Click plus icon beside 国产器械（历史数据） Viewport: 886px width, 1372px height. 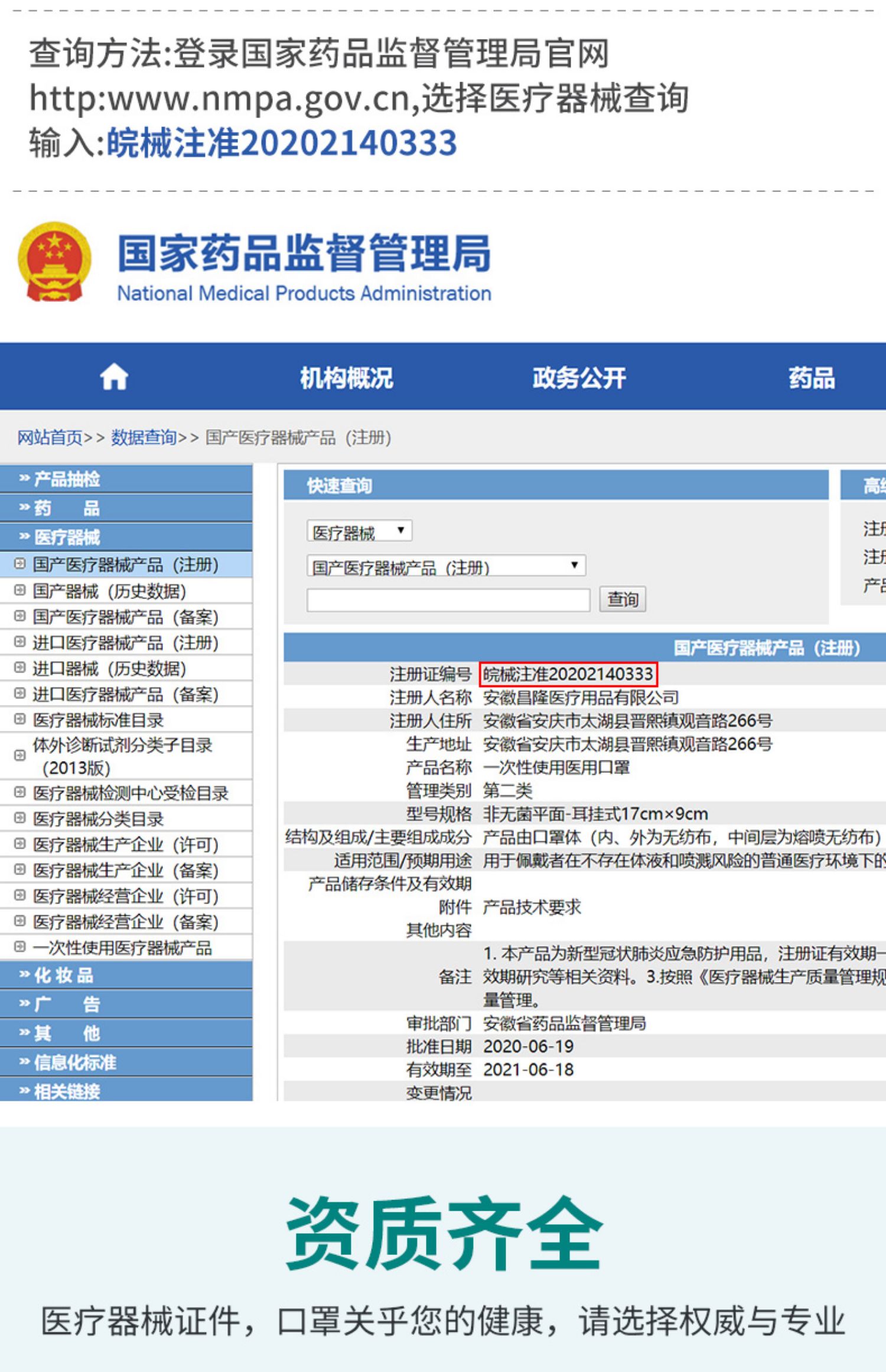coord(19,590)
